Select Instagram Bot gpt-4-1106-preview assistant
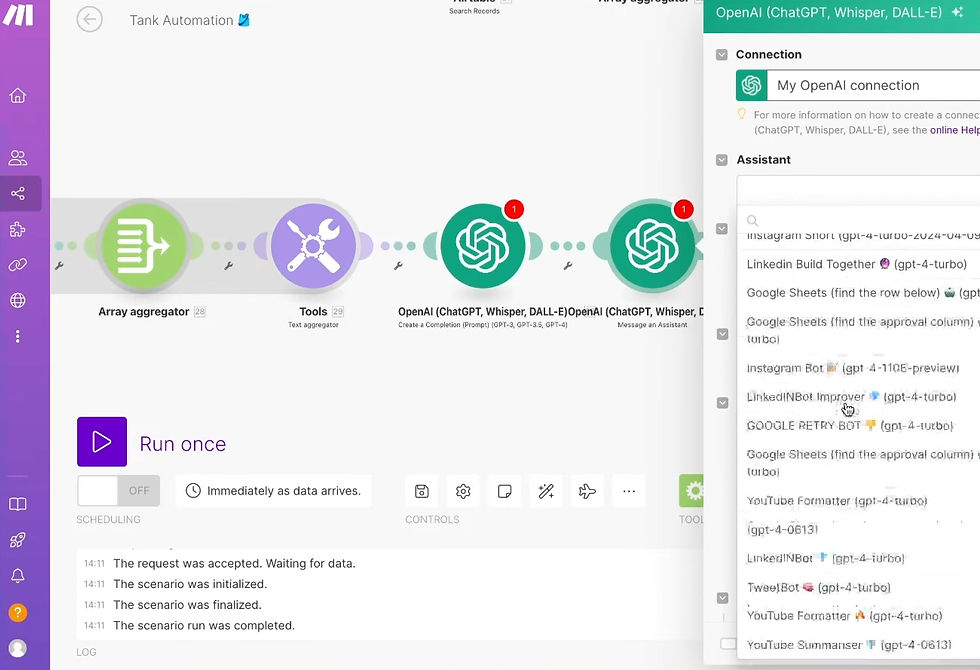This screenshot has height=670, width=980. coord(859,368)
